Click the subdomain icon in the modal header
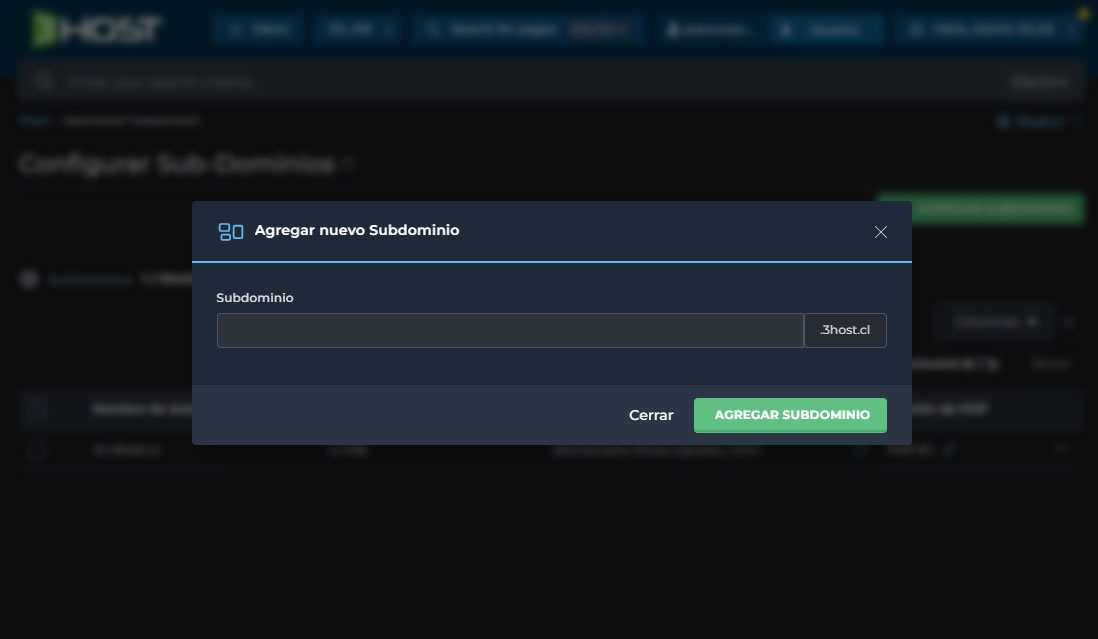The height and width of the screenshot is (639, 1098). pyautogui.click(x=231, y=231)
